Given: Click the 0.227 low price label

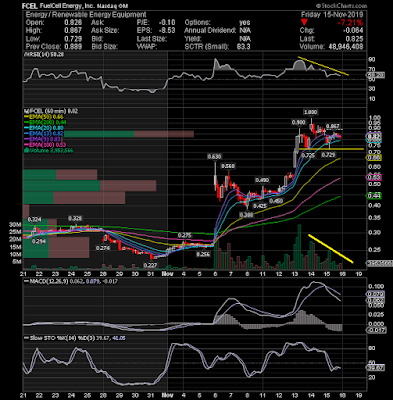Looking at the screenshot, I should coord(150,265).
